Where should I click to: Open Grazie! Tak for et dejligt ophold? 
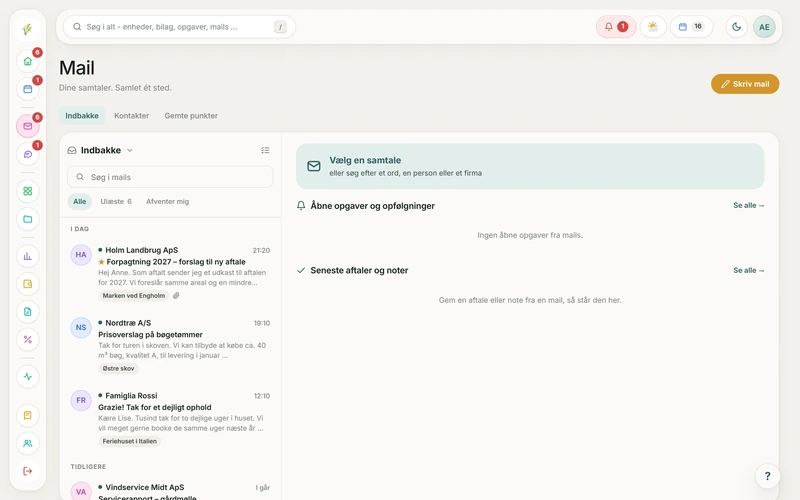tap(170, 419)
